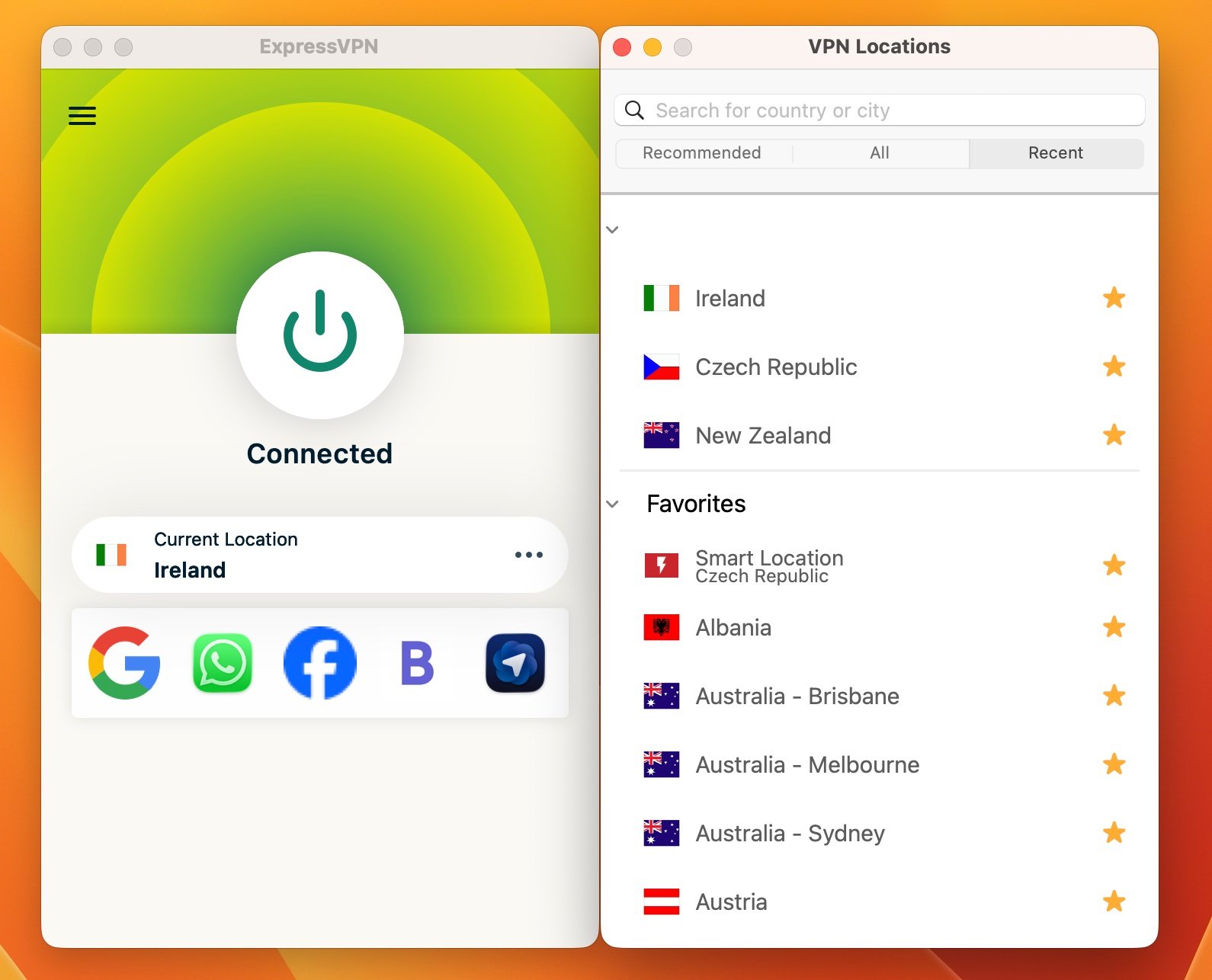Launch the Google shortcut

coord(125,663)
